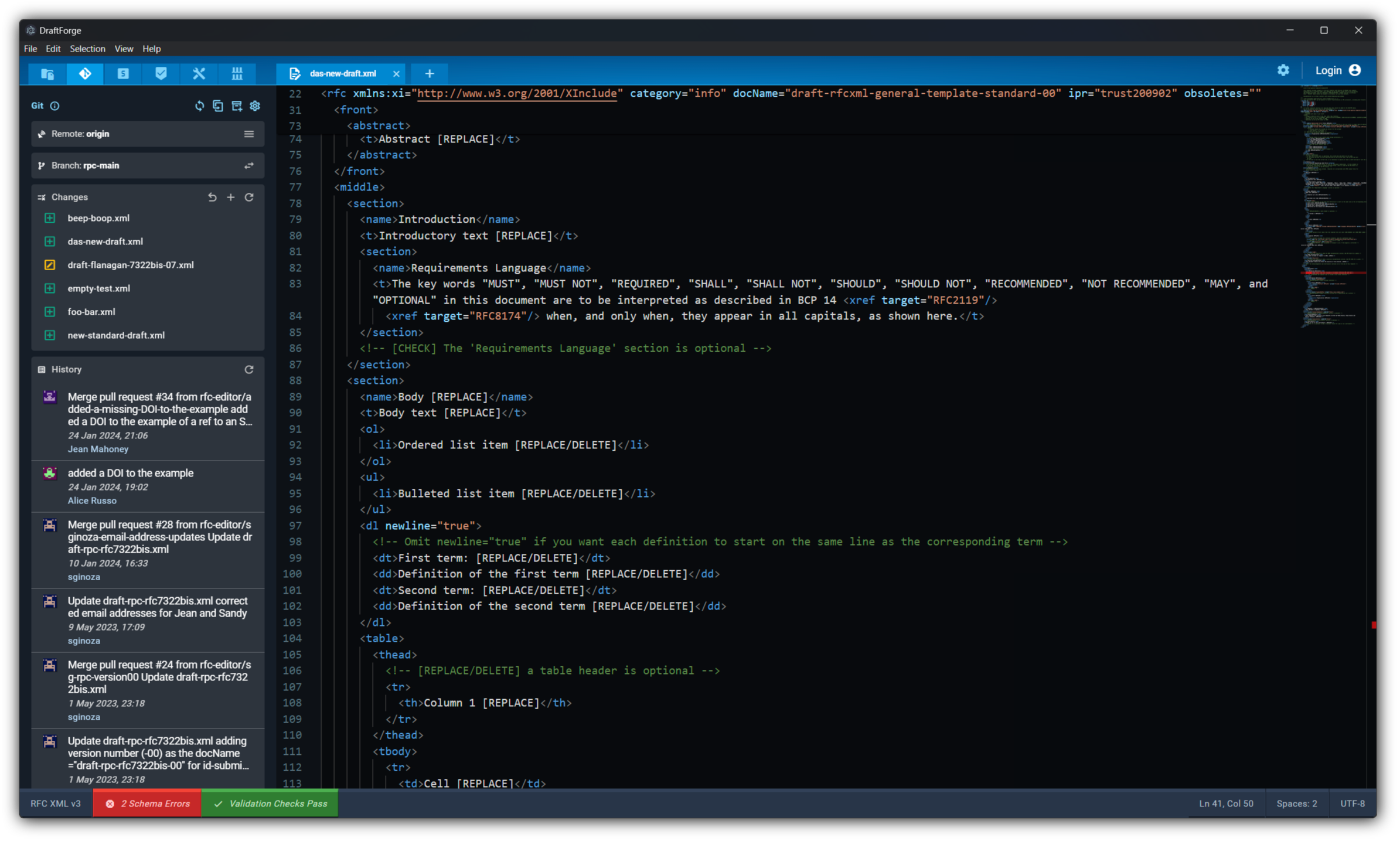Open Merge pull request #24 commit
Screen dimensions: 1400x841
coord(148,690)
